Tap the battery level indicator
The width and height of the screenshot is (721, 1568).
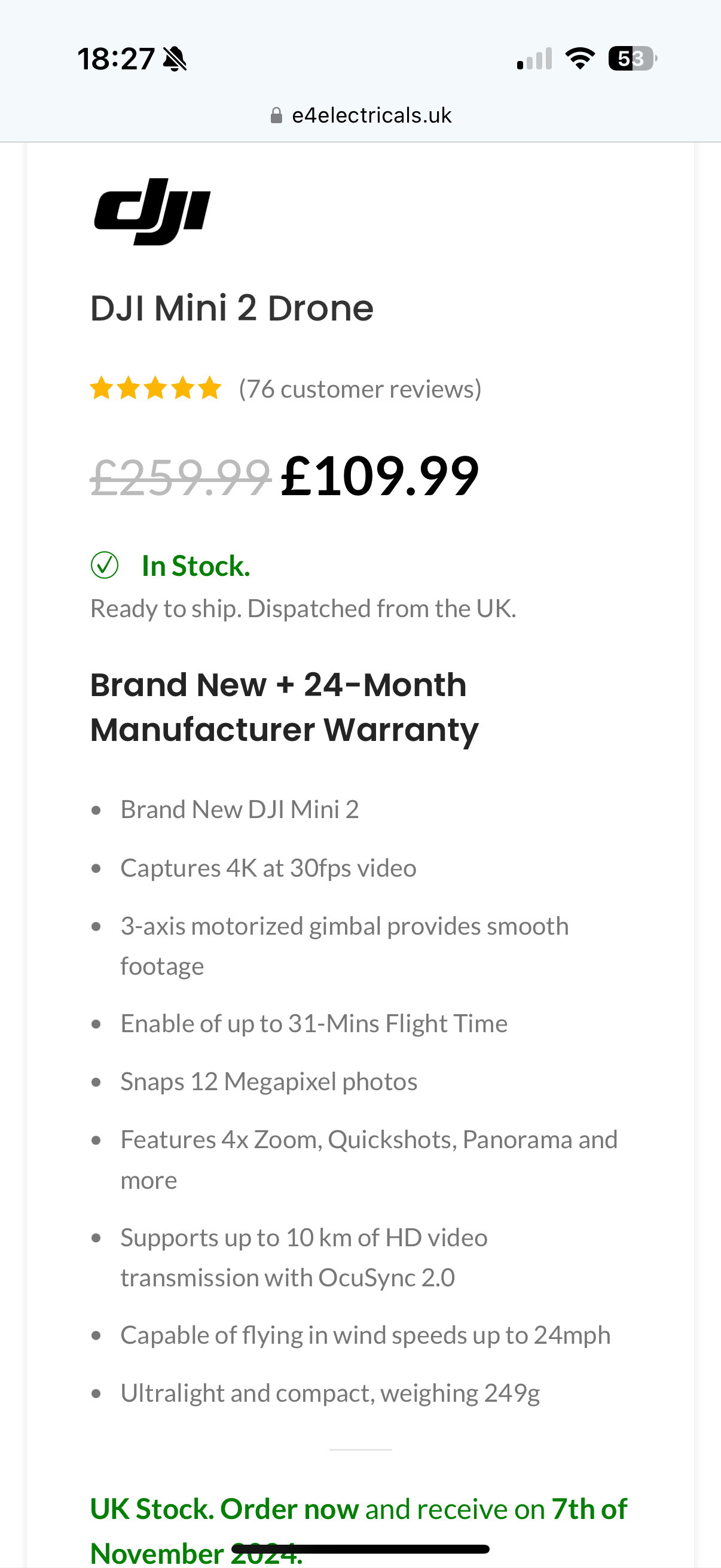coord(632,59)
